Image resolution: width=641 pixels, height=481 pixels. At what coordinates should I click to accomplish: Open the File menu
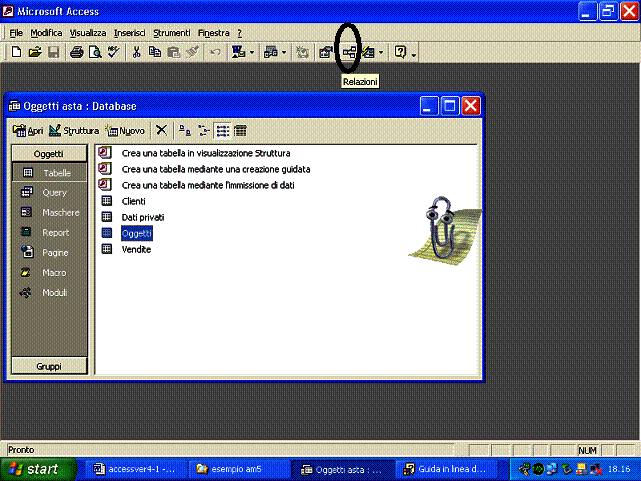16,33
